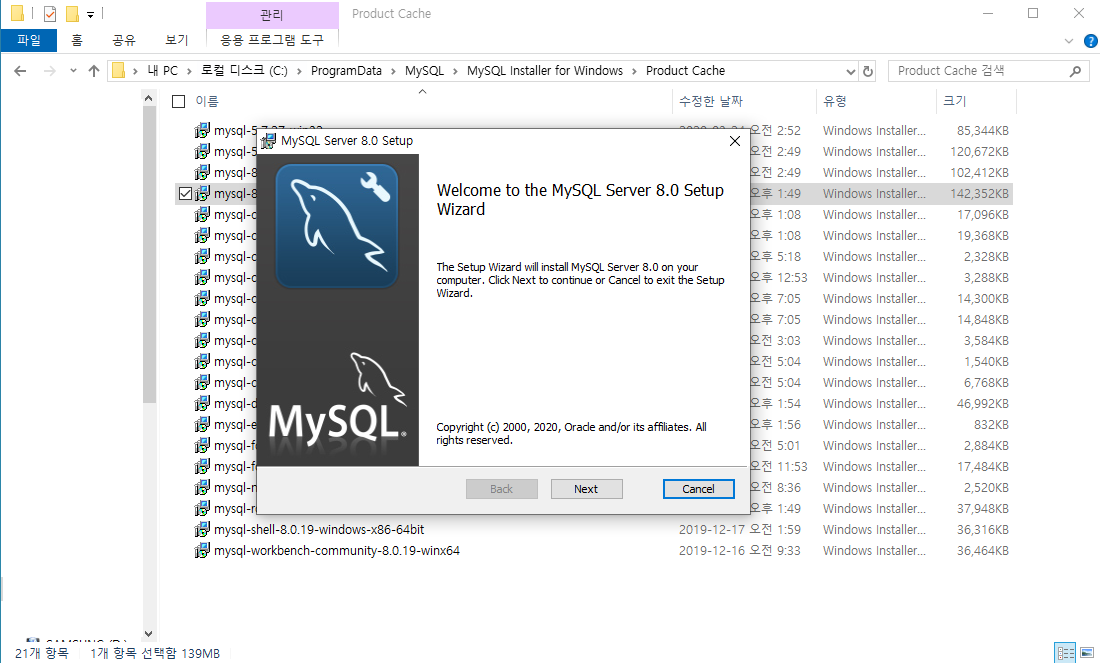Image resolution: width=1100 pixels, height=663 pixels.
Task: Open the 보기 ribbon tab
Action: [x=177, y=40]
